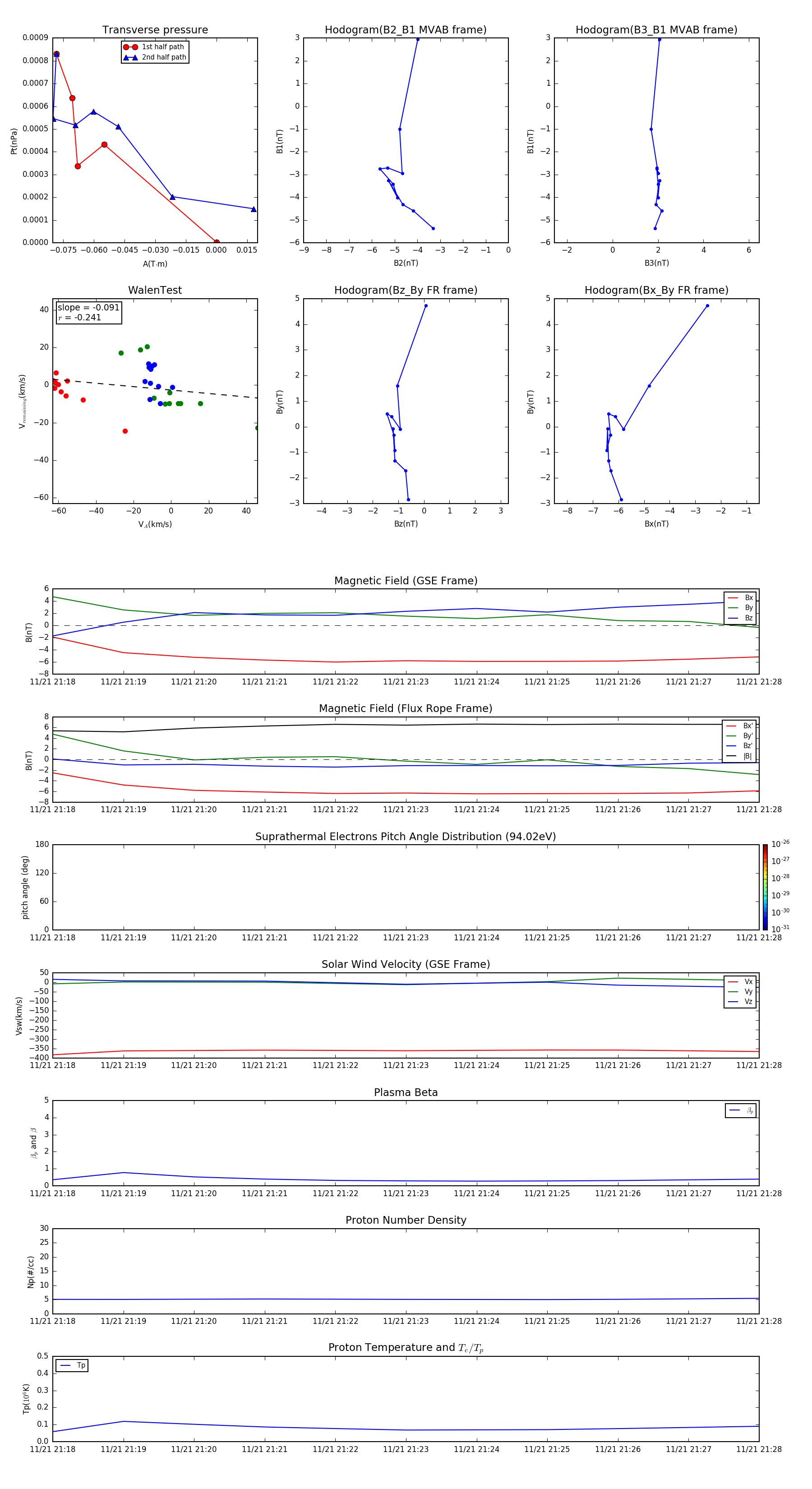Click 'Suprathermal Electrons Pitch Angle Distribution' title
The width and height of the screenshot is (812, 1489).
click(x=406, y=837)
